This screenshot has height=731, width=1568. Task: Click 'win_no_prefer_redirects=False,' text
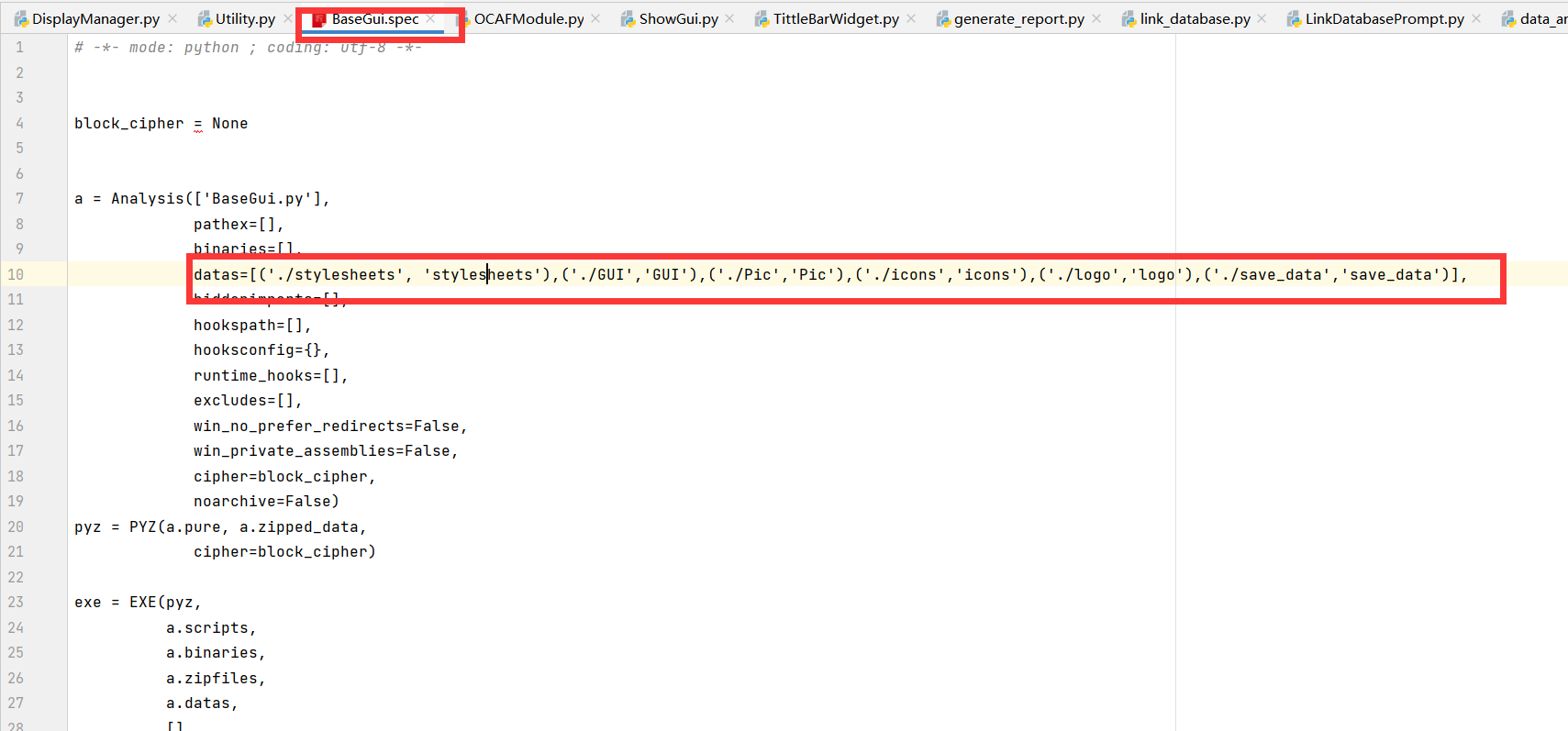tap(330, 426)
